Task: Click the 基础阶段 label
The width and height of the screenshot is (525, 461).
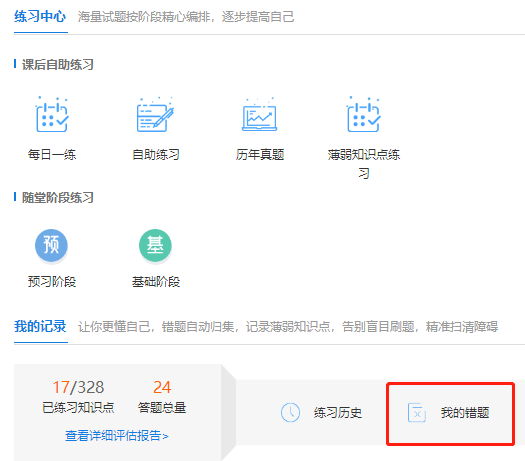Action: pos(156,282)
